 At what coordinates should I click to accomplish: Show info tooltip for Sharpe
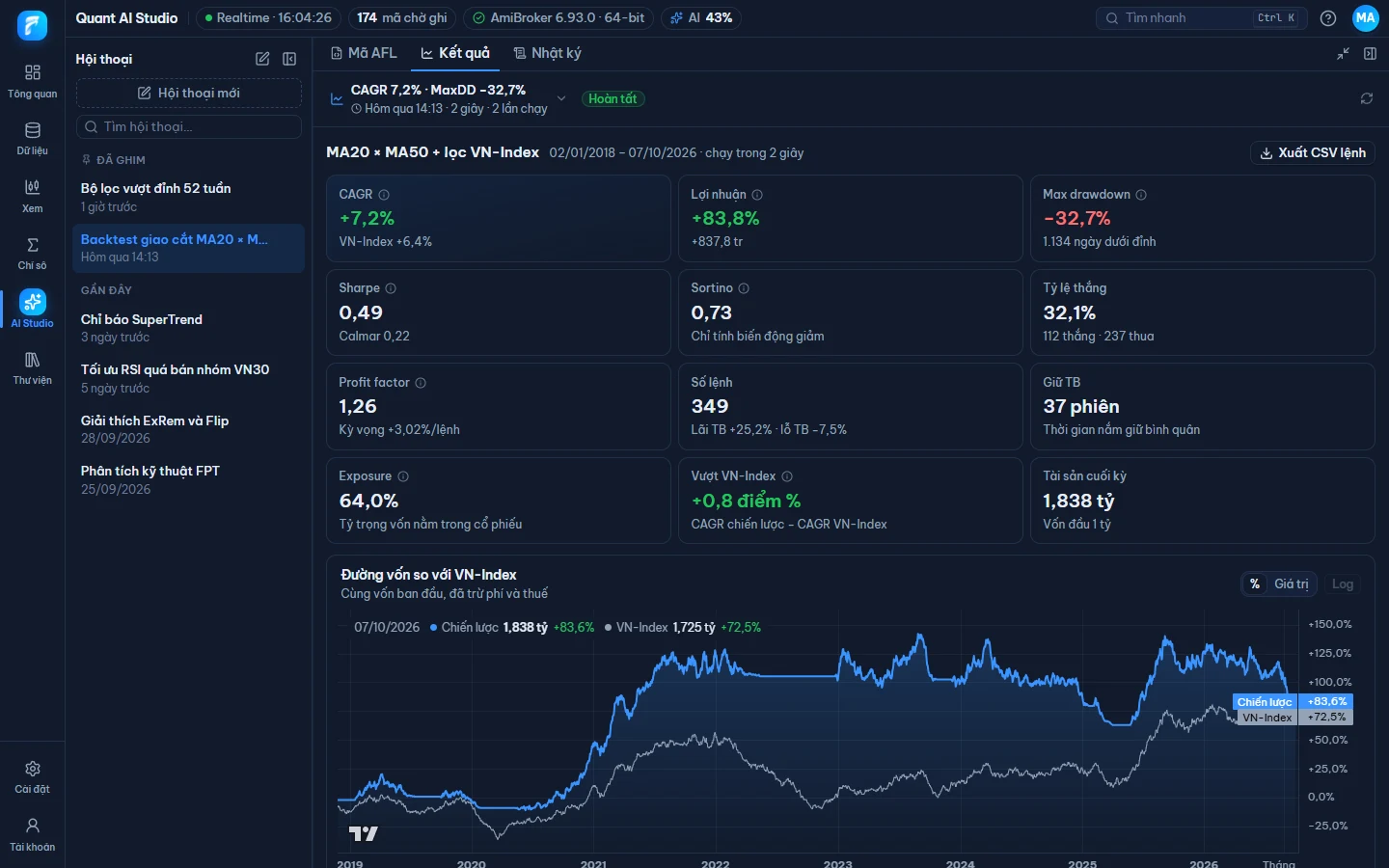tap(391, 288)
